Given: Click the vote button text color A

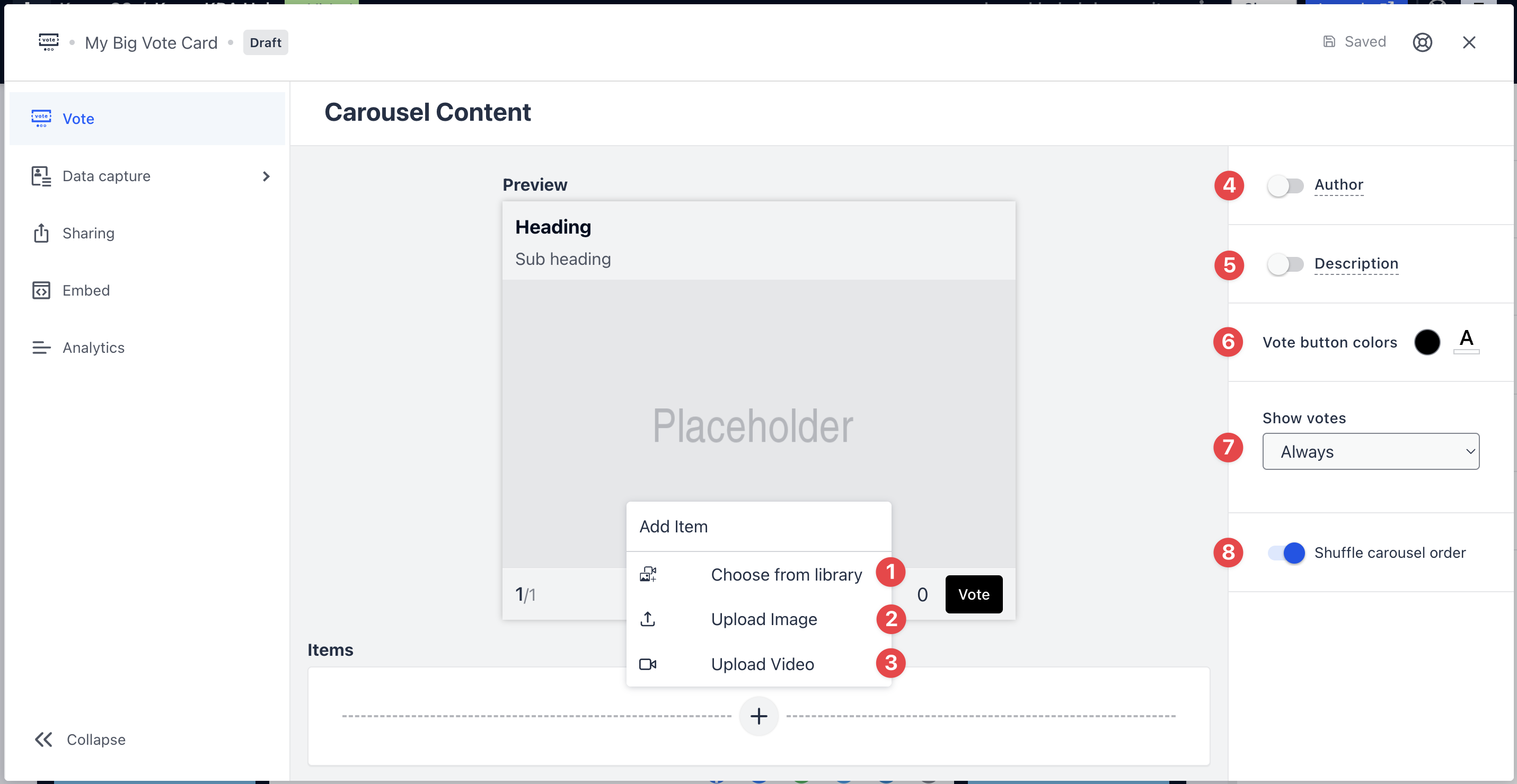Looking at the screenshot, I should [x=1466, y=340].
